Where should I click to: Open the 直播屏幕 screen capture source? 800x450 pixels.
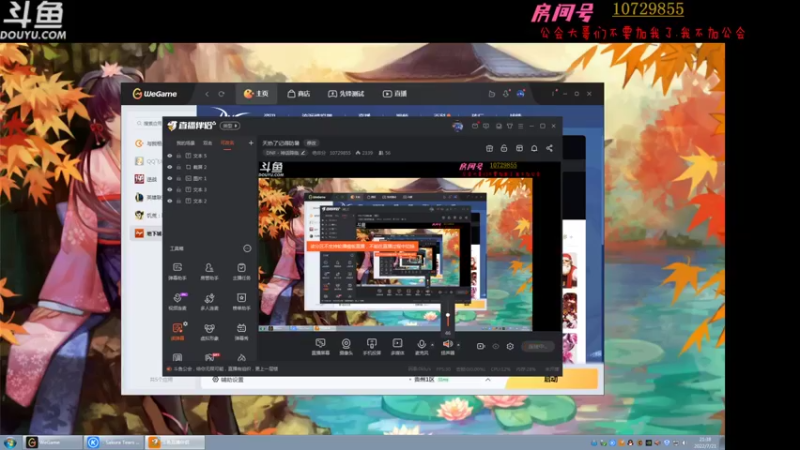click(x=320, y=346)
